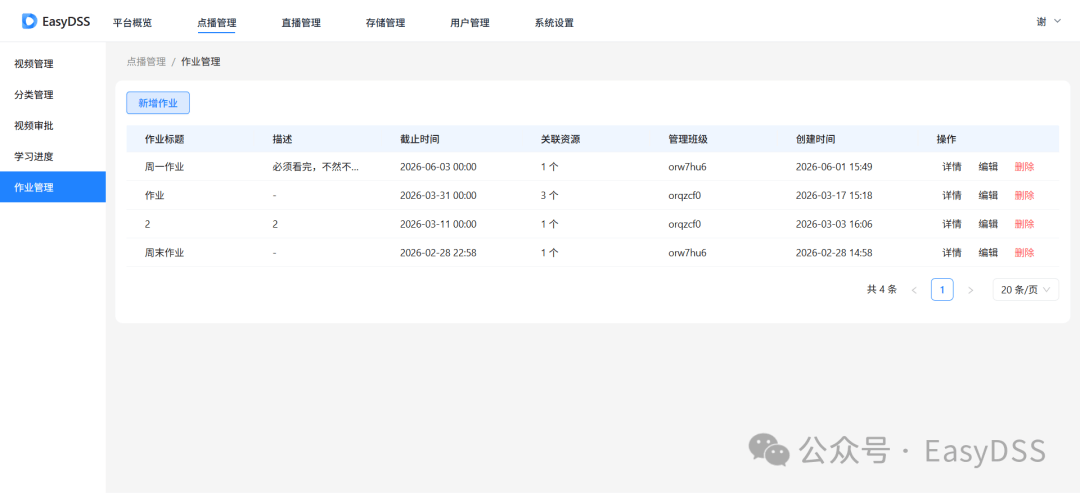
Task: Open 学习进度 in the sidebar
Action: tap(53, 156)
